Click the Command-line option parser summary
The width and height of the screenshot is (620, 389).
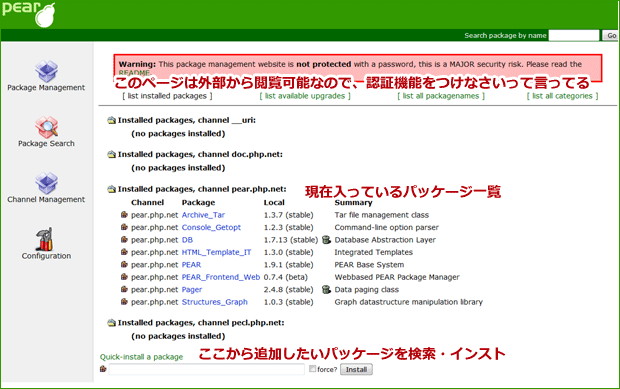pyautogui.click(x=387, y=227)
